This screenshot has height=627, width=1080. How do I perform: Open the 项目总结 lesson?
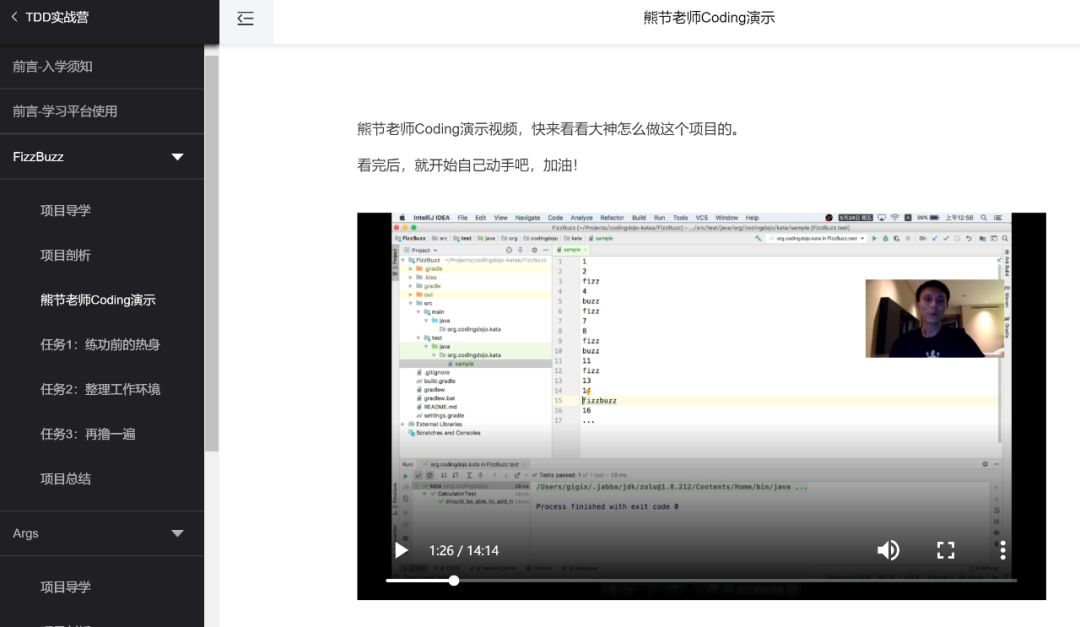pyautogui.click(x=65, y=480)
